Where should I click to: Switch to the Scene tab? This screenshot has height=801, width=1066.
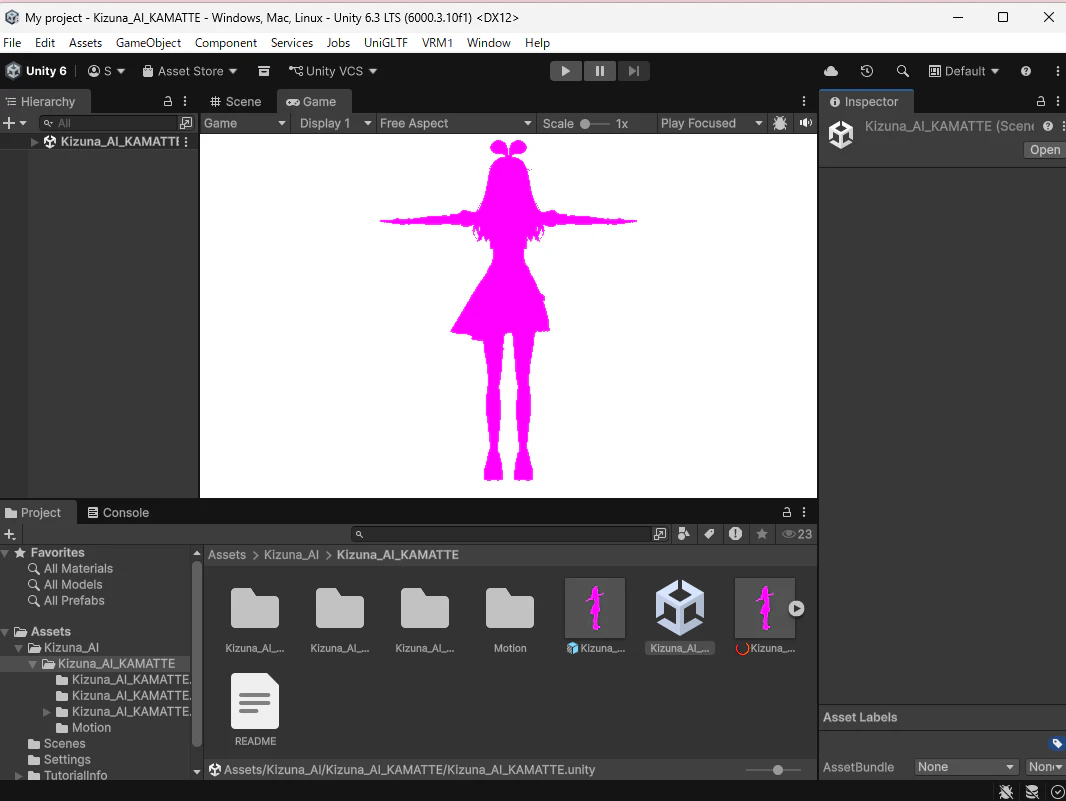coord(235,101)
